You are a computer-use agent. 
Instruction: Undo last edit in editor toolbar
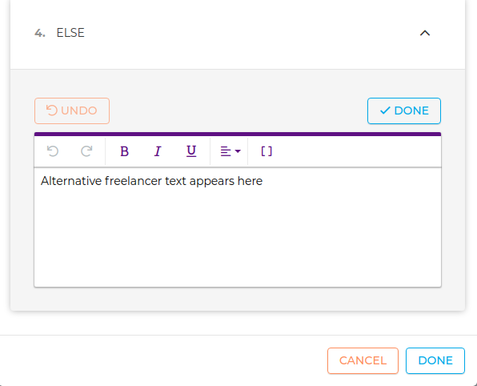53,151
